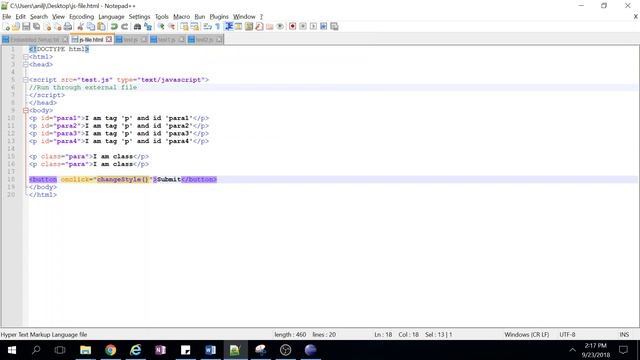Copy selection using the Copy toolbar icon
640x360 pixels.
(x=91, y=27)
